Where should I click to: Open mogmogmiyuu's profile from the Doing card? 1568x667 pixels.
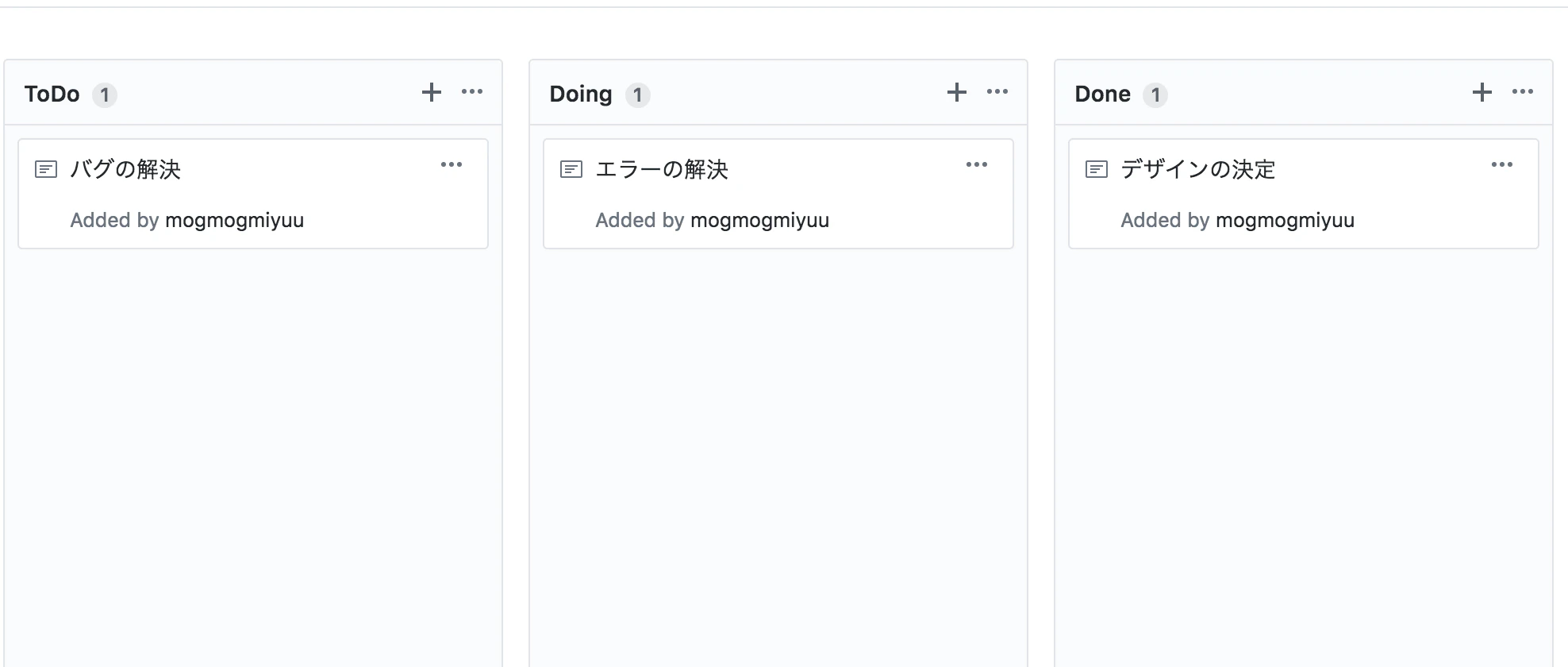pos(760,221)
